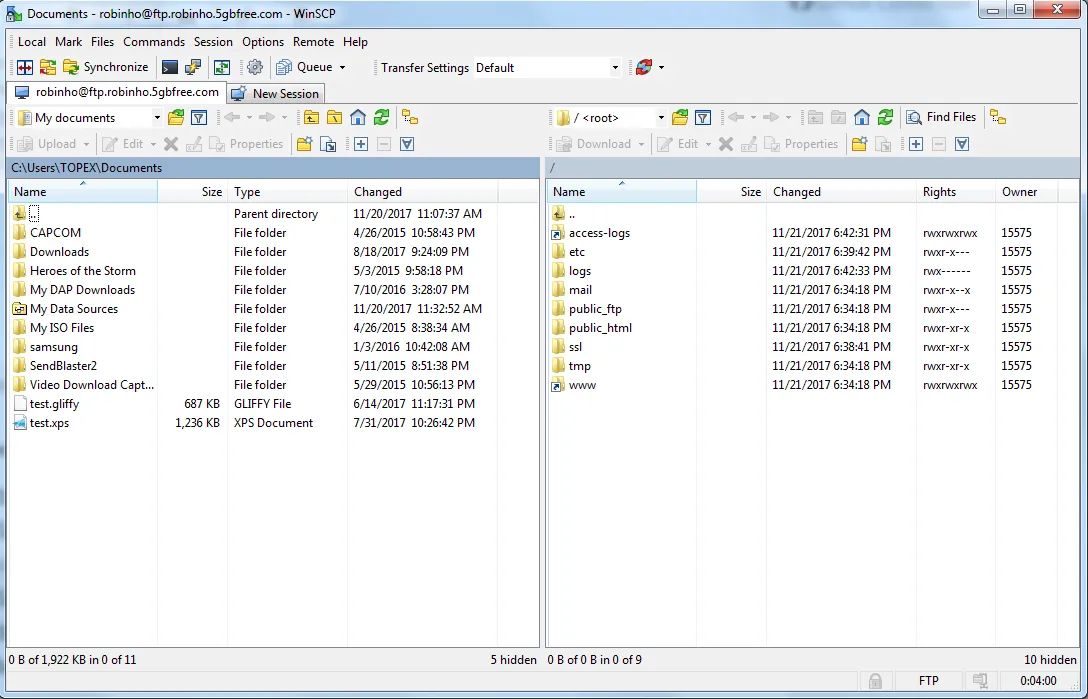Click the remote panel home icon
1088x699 pixels.
(862, 117)
